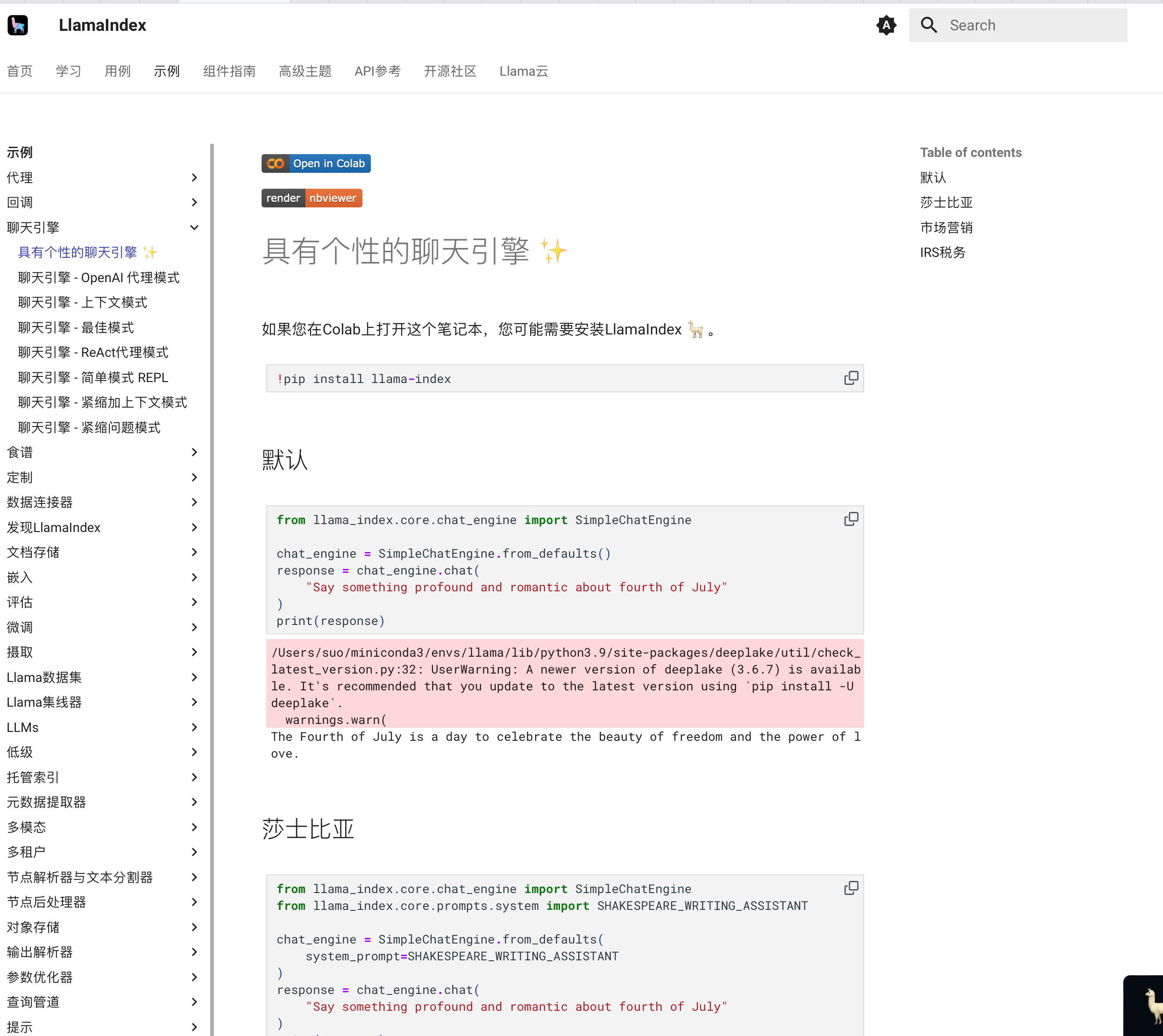1163x1036 pixels.
Task: Collapse the 聊天引擎 sidebar section
Action: point(194,227)
